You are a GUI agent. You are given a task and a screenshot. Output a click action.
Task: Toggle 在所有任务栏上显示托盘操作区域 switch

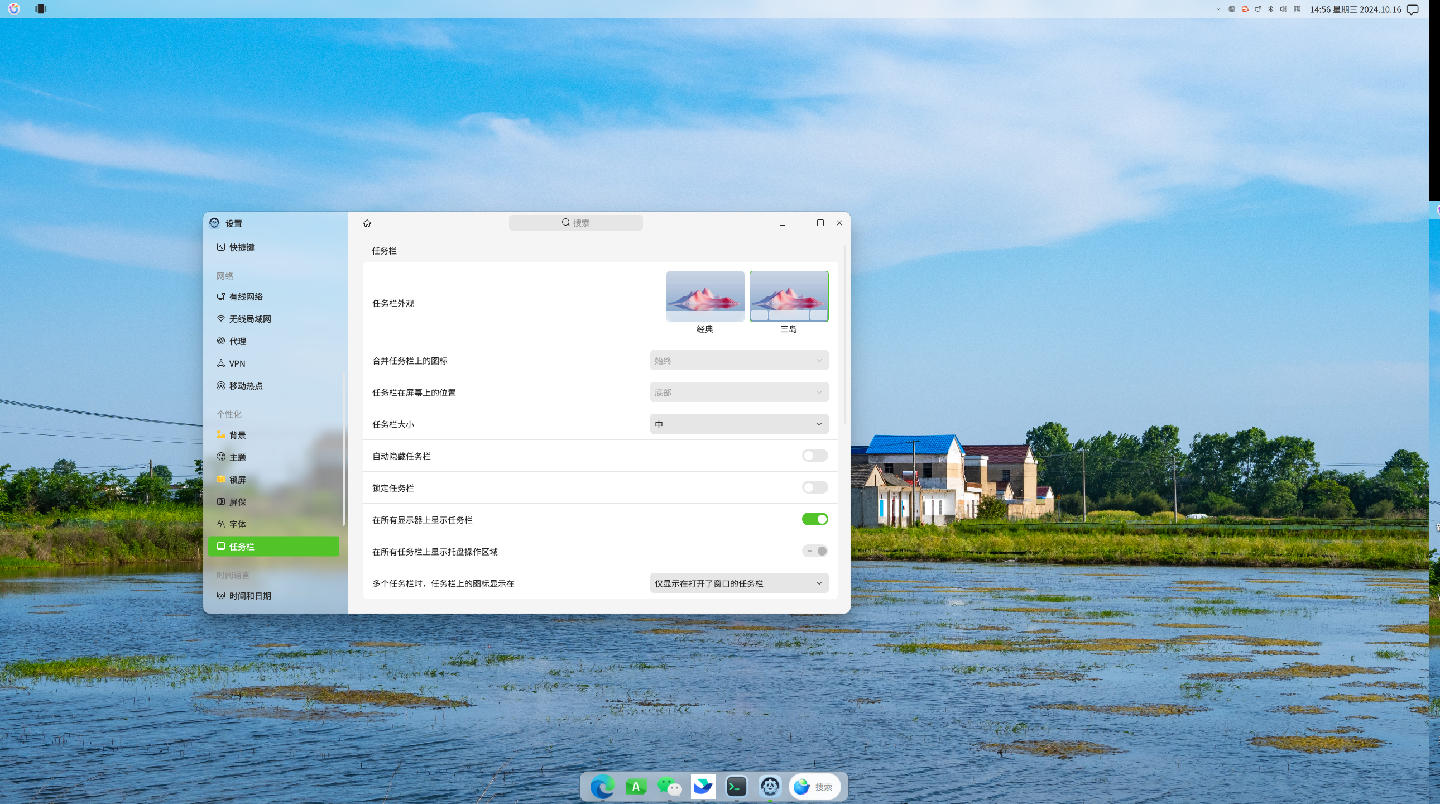(x=815, y=551)
